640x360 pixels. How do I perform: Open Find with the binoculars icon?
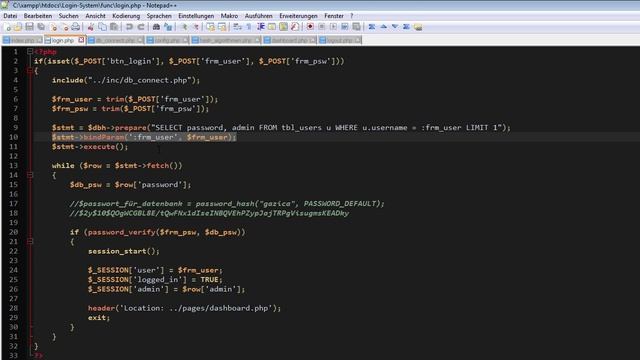(156, 27)
